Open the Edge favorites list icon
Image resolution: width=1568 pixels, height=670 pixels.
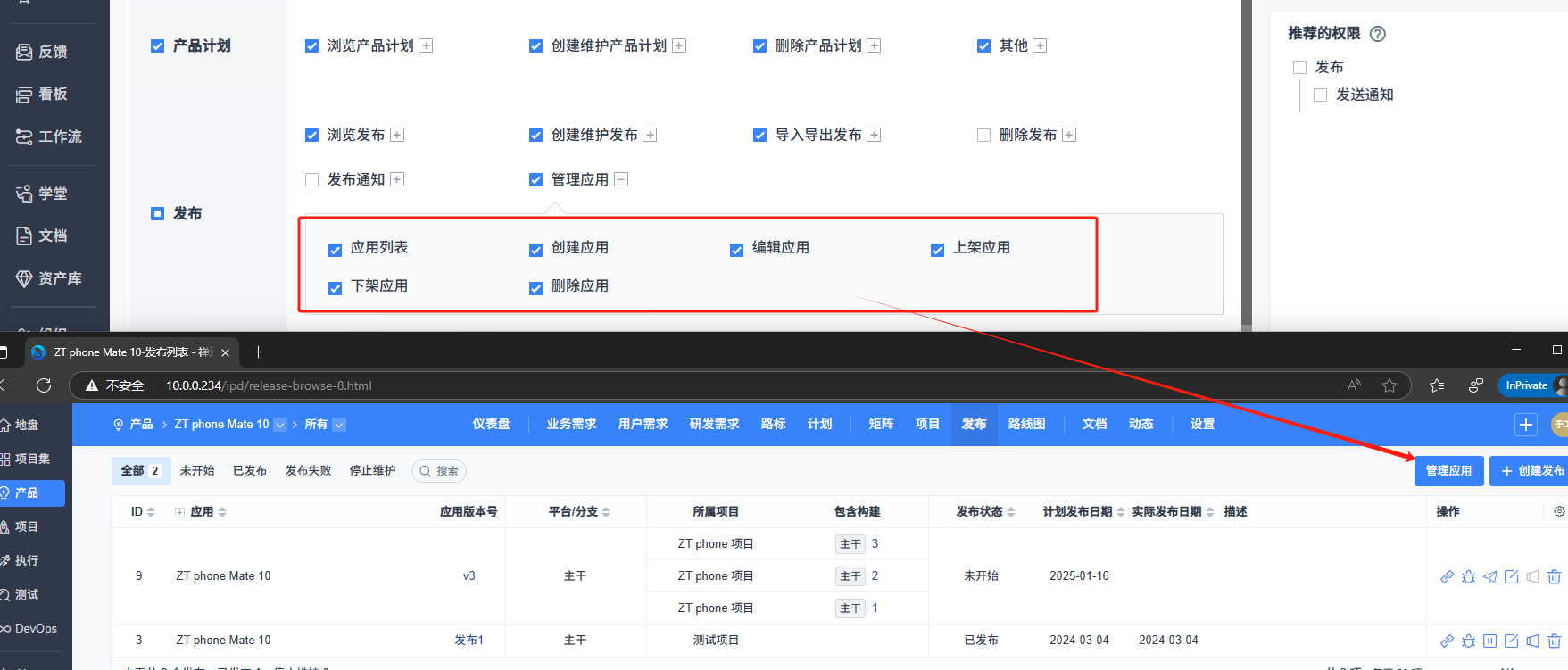(1437, 385)
